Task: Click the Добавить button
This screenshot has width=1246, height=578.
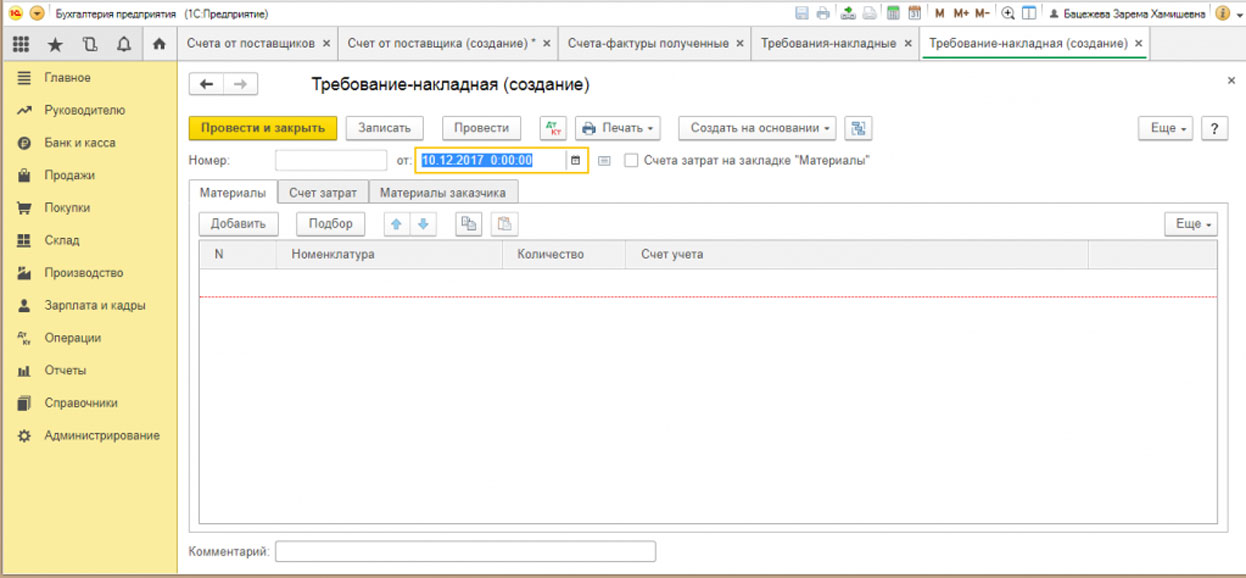Action: tap(238, 224)
